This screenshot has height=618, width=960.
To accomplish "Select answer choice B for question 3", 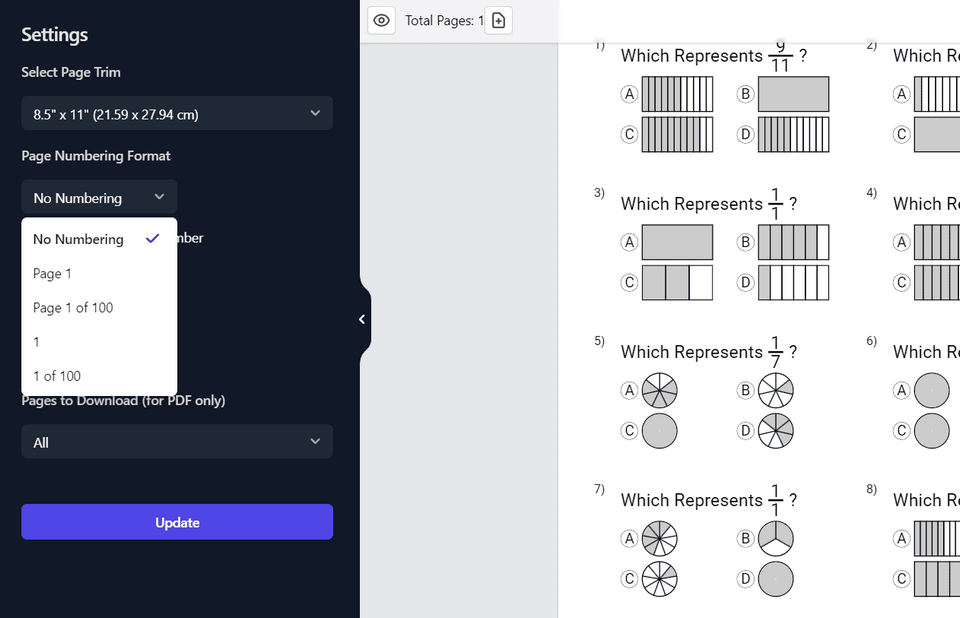I will (x=745, y=241).
